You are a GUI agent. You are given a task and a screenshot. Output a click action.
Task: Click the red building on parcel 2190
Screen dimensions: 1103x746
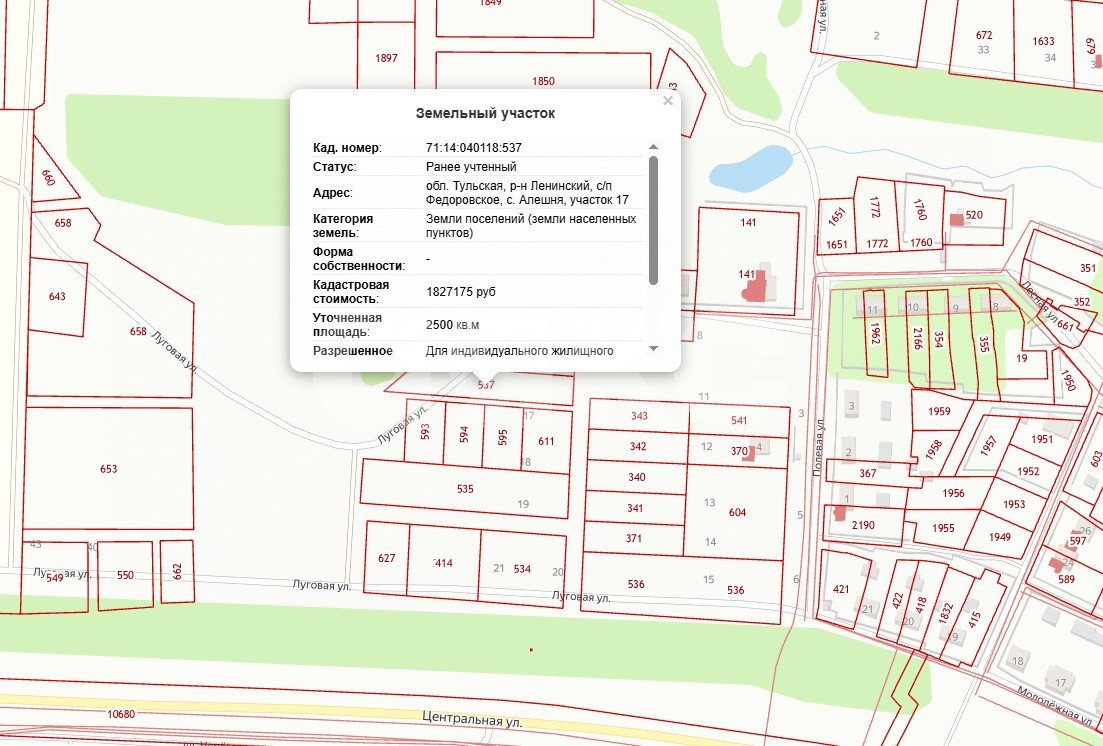click(837, 514)
